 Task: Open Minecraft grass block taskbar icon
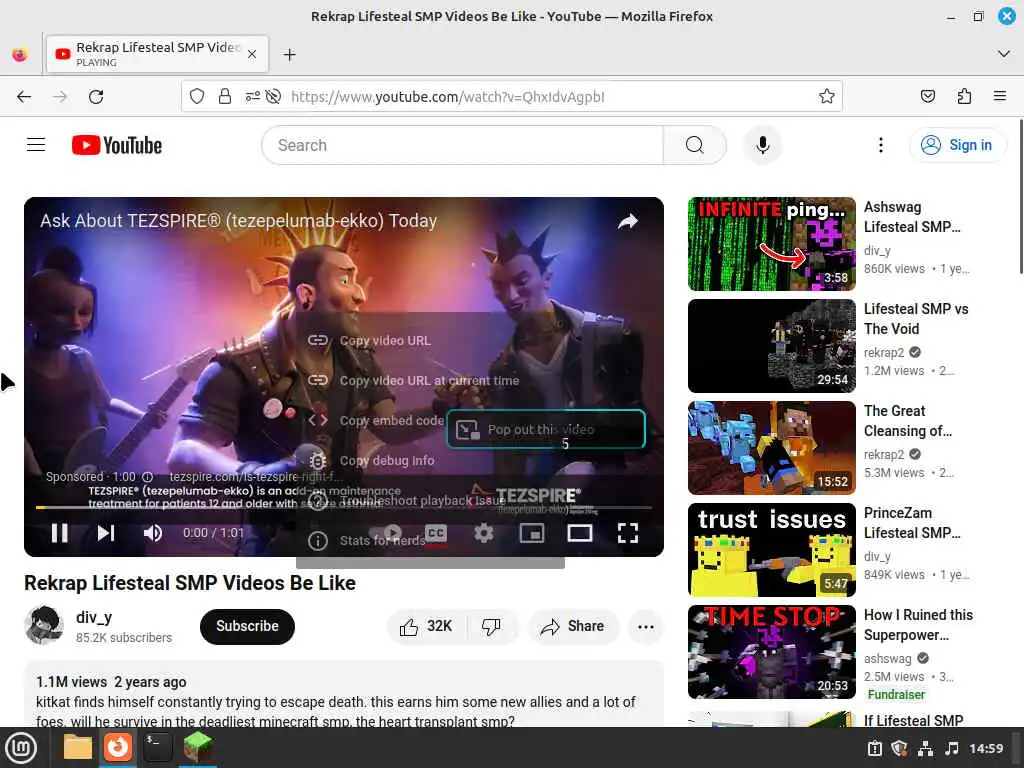(197, 747)
